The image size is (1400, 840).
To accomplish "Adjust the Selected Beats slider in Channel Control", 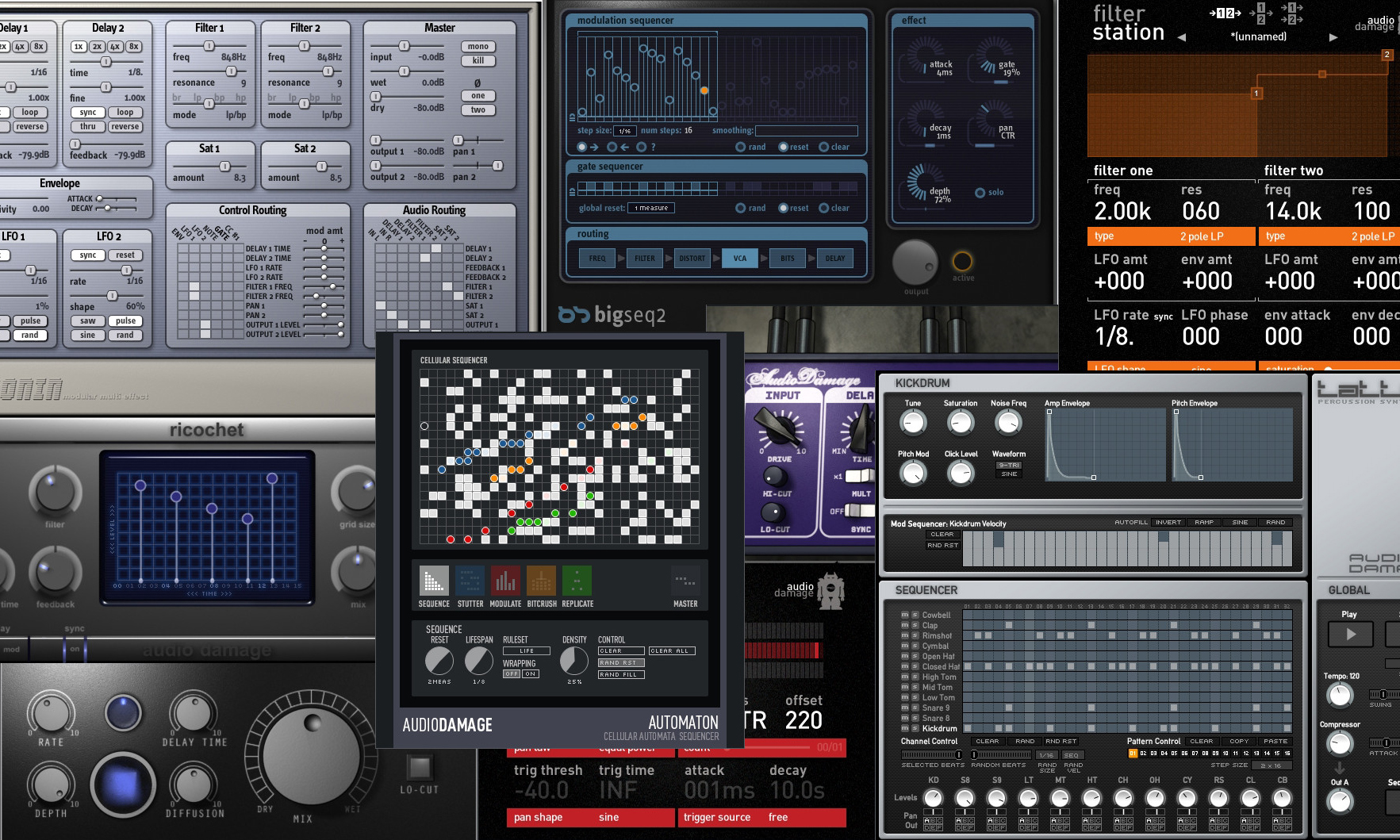I will [x=932, y=755].
